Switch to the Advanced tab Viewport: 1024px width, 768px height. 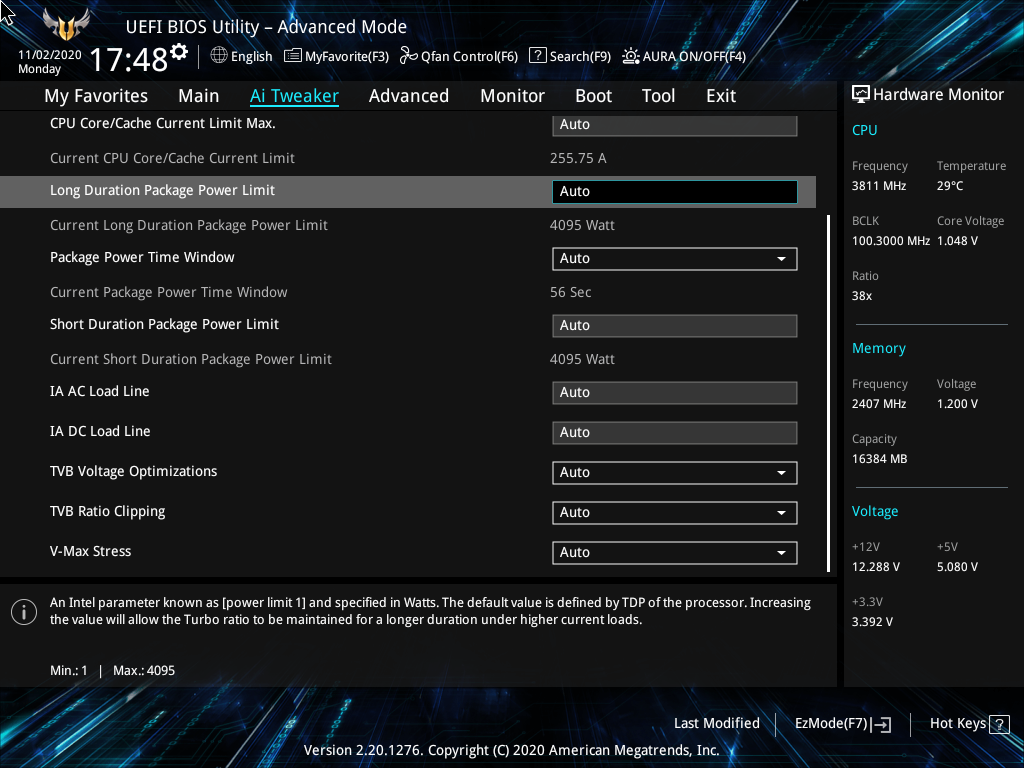coord(408,96)
